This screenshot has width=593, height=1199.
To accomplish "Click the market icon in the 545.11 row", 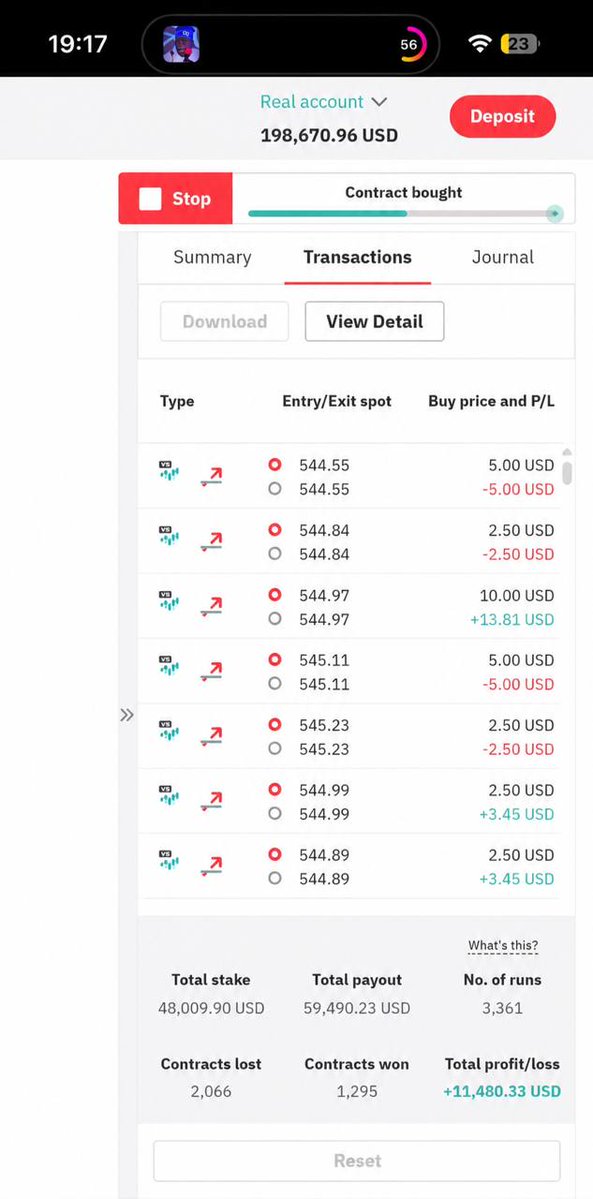I will point(169,664).
